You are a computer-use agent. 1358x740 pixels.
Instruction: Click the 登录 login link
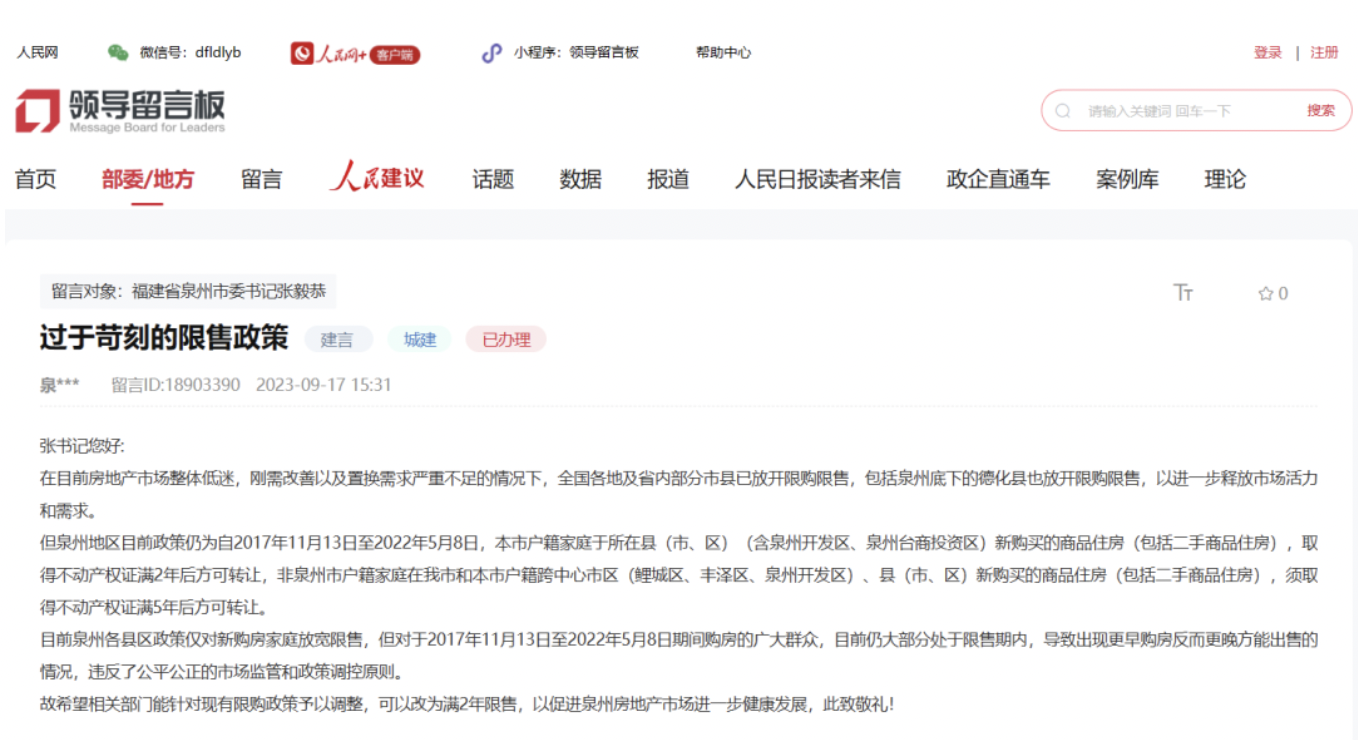tap(1267, 53)
